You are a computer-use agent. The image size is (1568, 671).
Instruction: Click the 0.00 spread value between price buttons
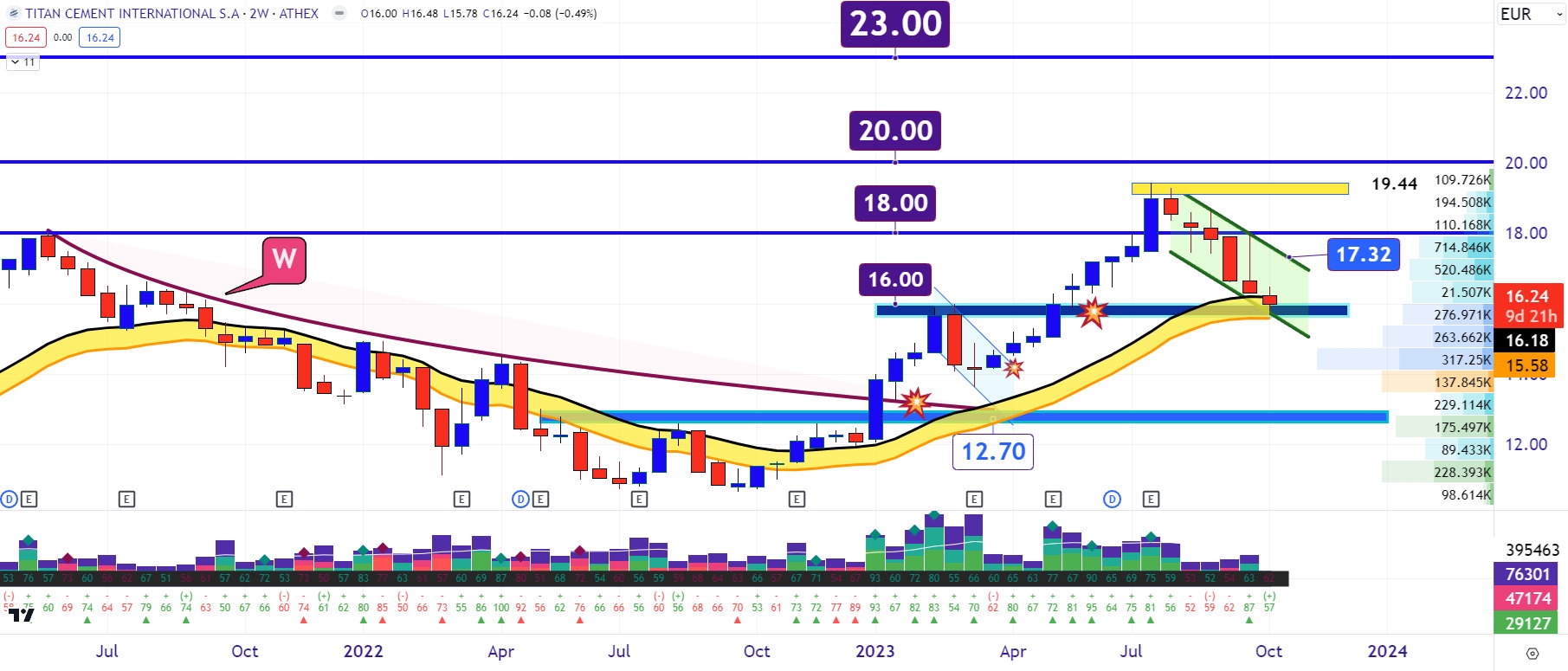click(62, 37)
